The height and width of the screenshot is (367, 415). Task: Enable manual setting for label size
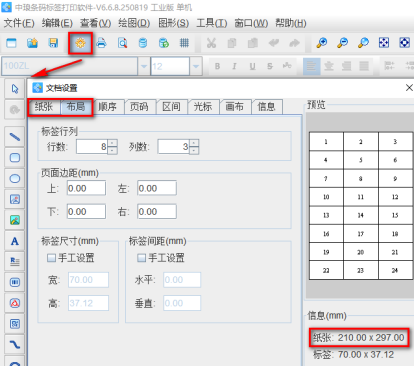(52, 258)
